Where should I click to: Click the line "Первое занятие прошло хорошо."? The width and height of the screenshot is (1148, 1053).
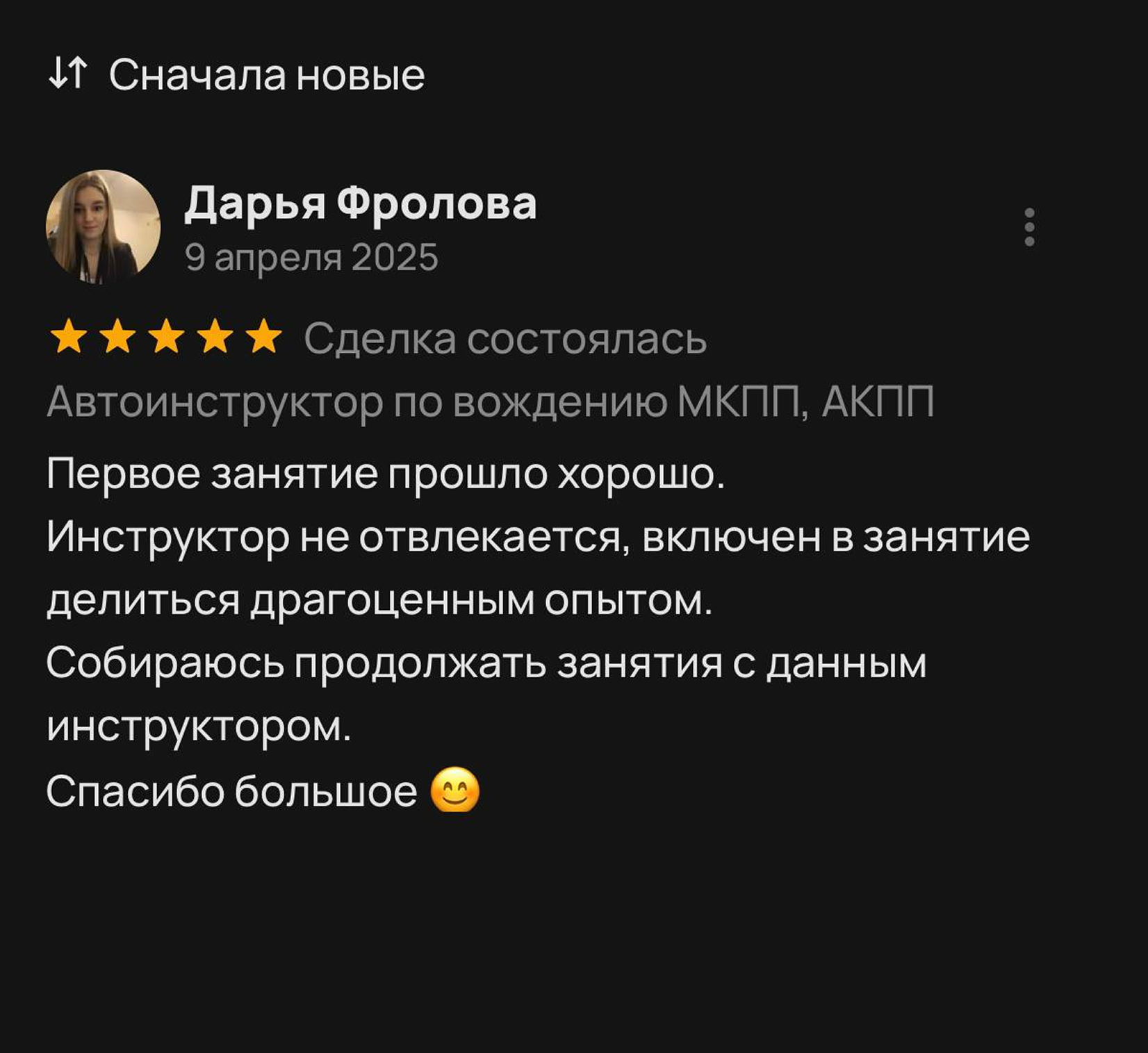click(386, 474)
